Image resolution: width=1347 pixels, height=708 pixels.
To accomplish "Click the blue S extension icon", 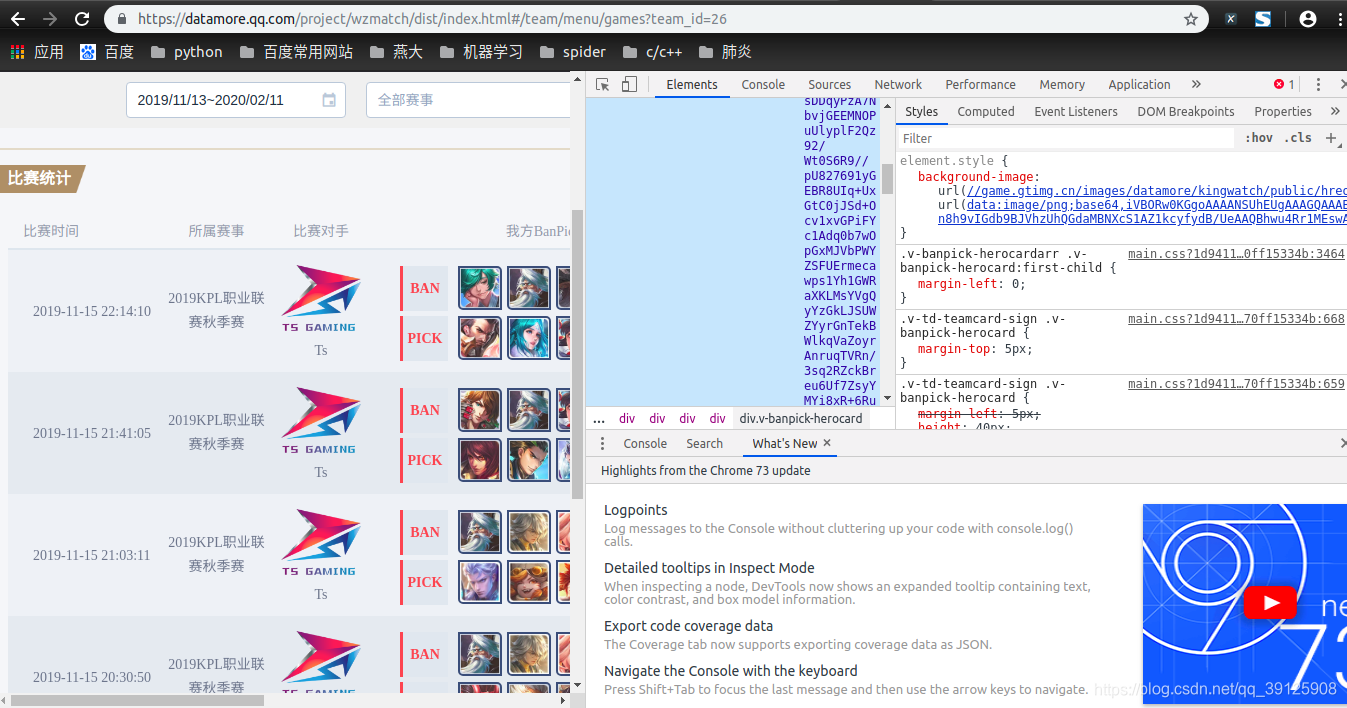I will [1263, 19].
